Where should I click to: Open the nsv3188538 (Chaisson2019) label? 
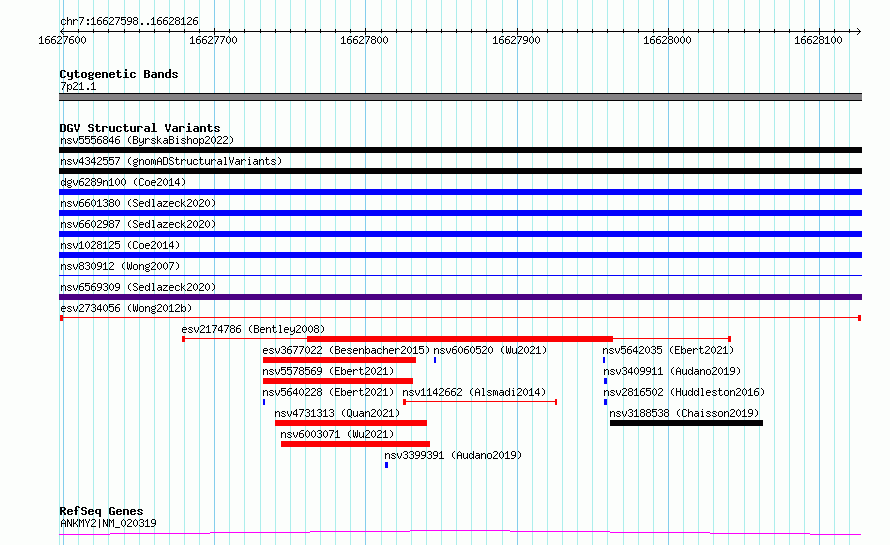684,413
